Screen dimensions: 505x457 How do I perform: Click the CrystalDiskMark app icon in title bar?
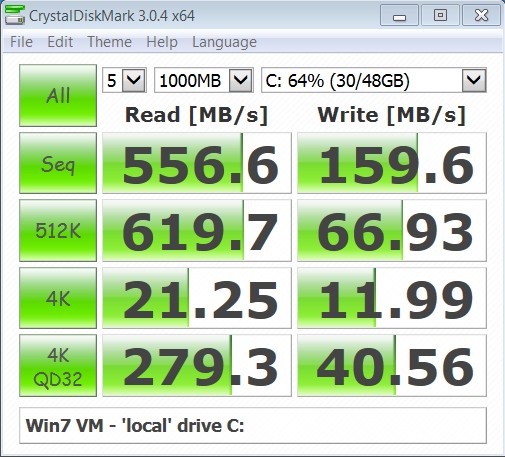click(15, 15)
